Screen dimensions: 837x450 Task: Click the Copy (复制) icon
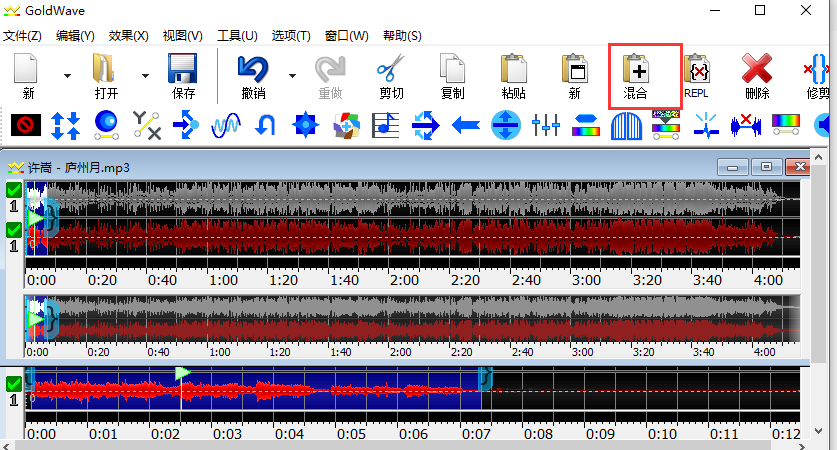point(452,75)
